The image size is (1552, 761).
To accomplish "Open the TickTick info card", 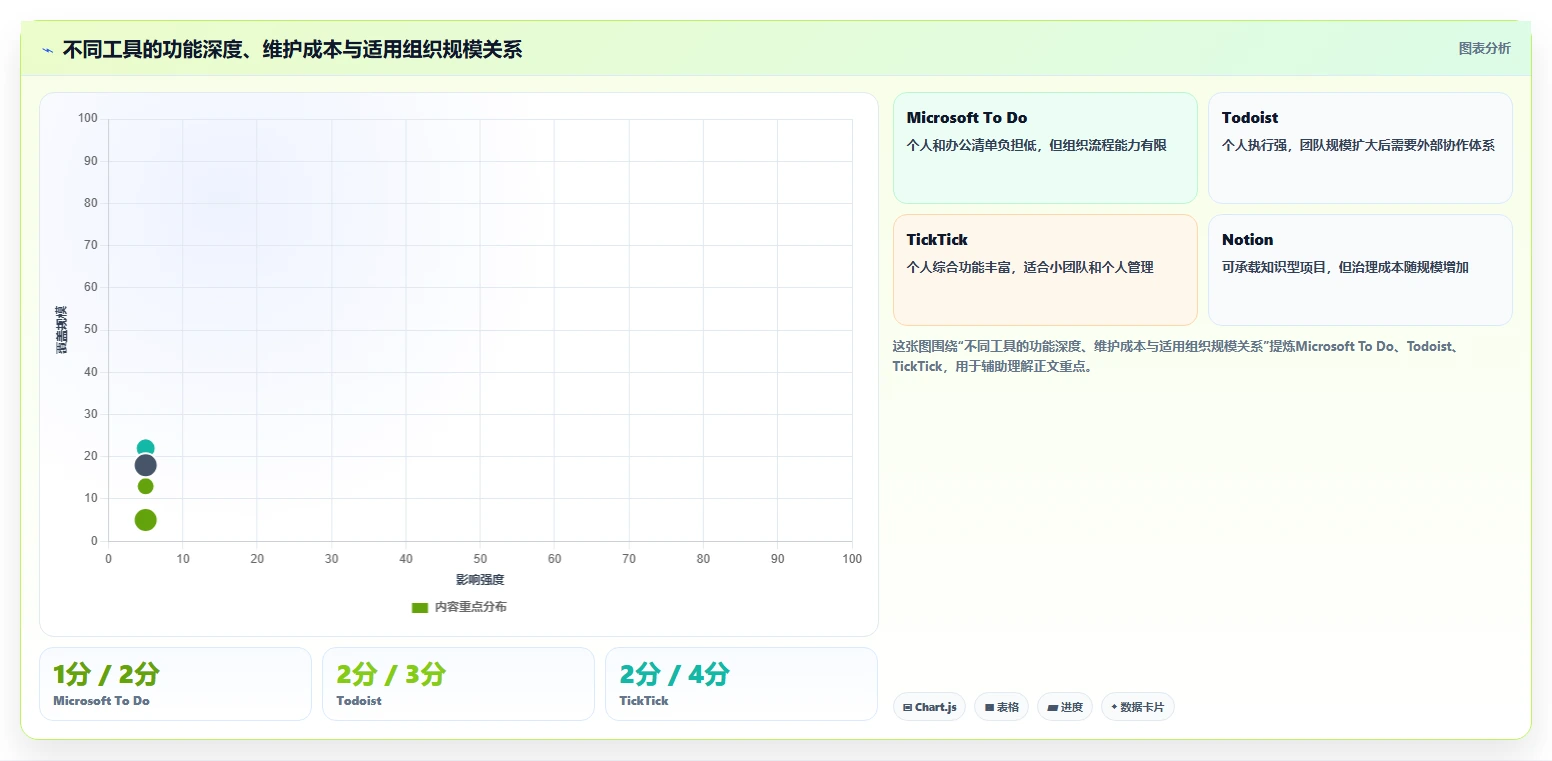I will pyautogui.click(x=1045, y=270).
